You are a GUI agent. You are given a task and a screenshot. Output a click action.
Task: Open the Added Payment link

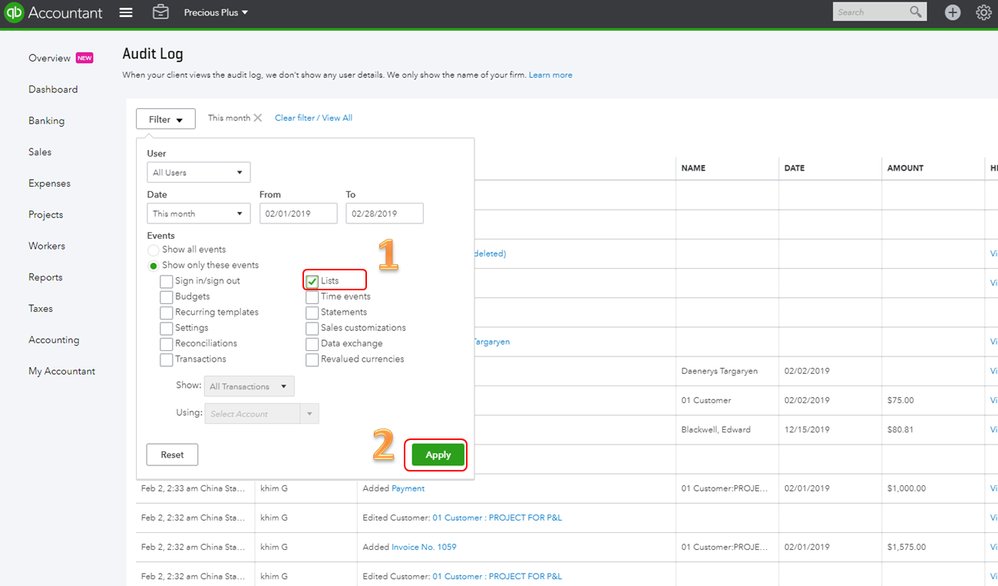click(408, 489)
